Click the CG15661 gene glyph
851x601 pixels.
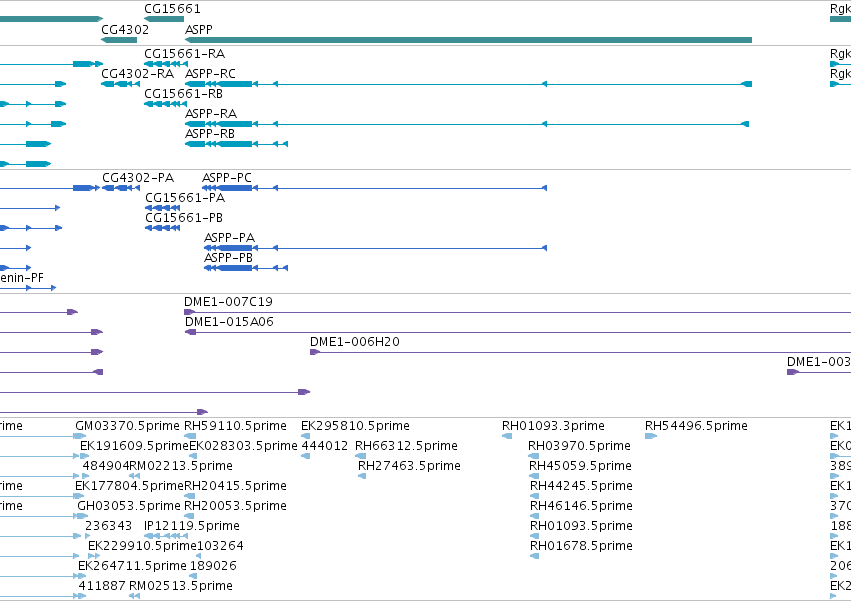(164, 19)
